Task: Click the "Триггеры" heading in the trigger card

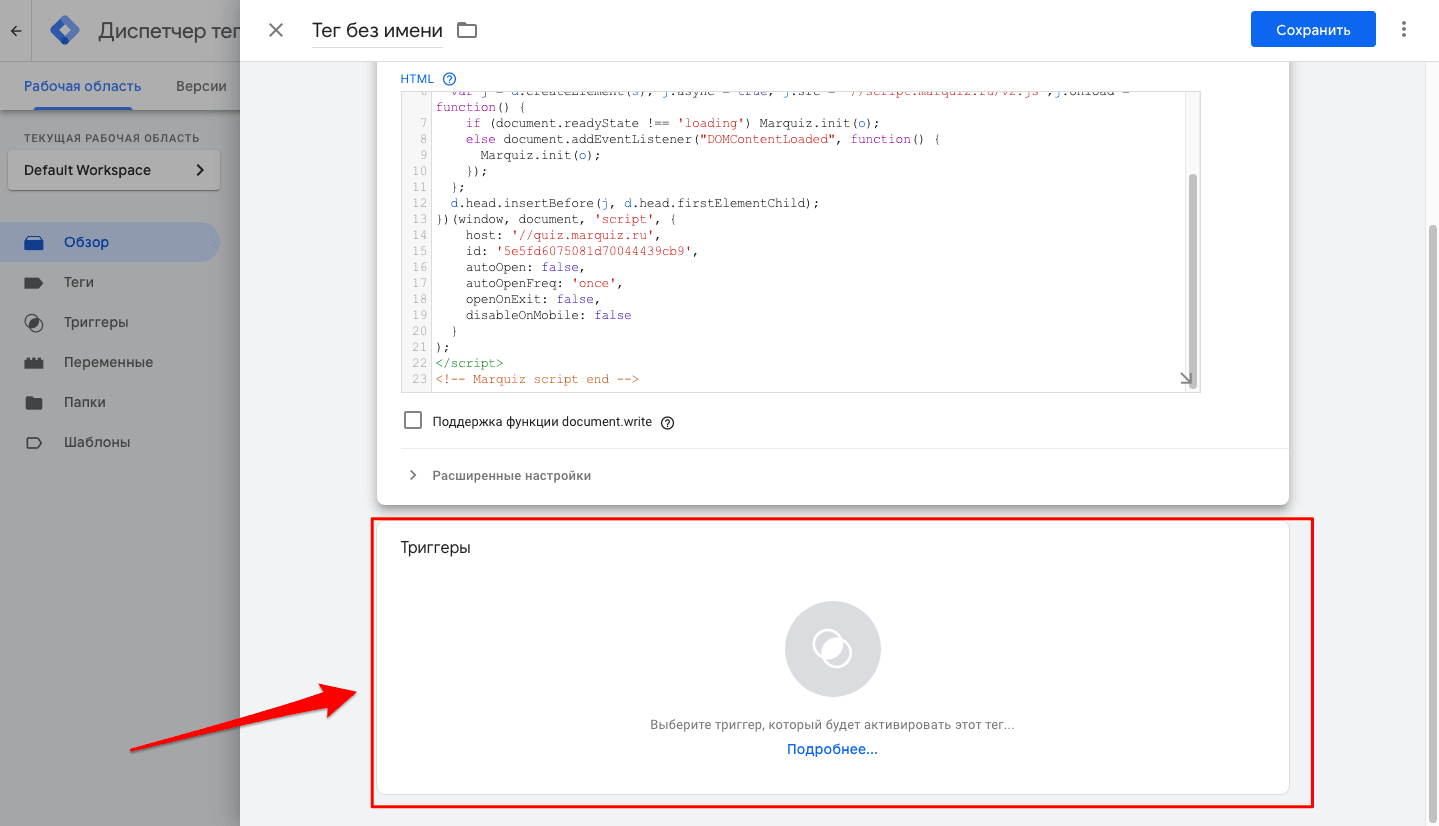Action: [436, 547]
